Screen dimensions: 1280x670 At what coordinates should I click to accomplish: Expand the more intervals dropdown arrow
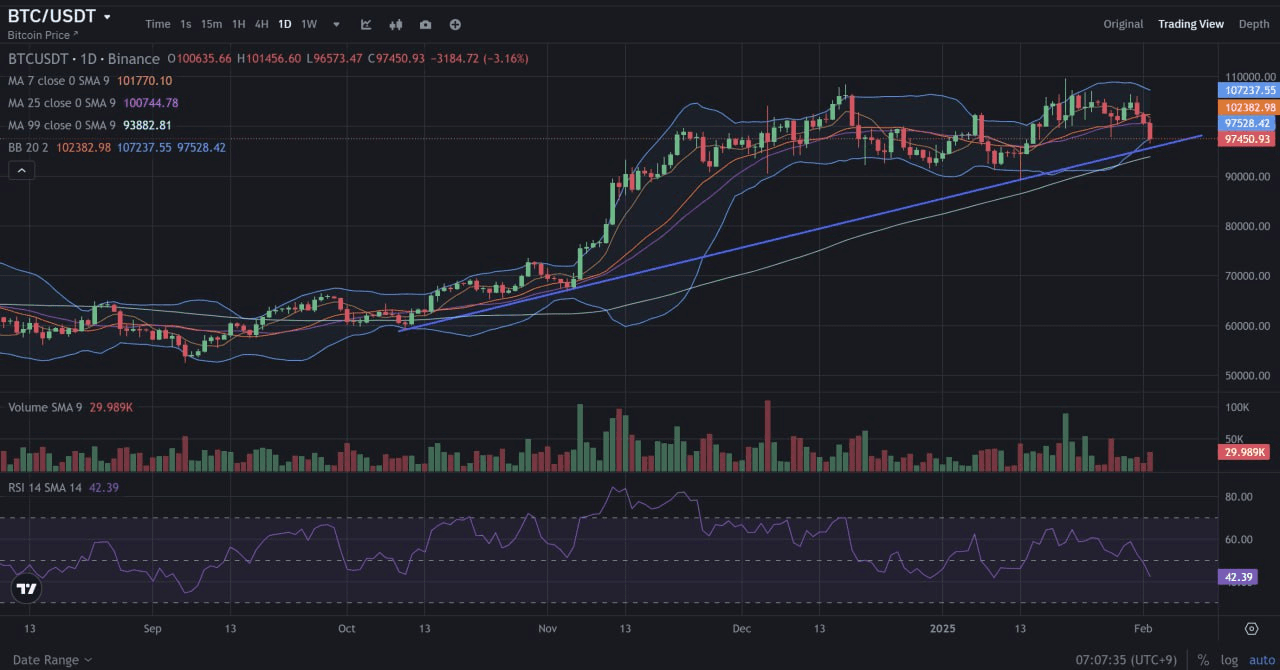(x=336, y=24)
